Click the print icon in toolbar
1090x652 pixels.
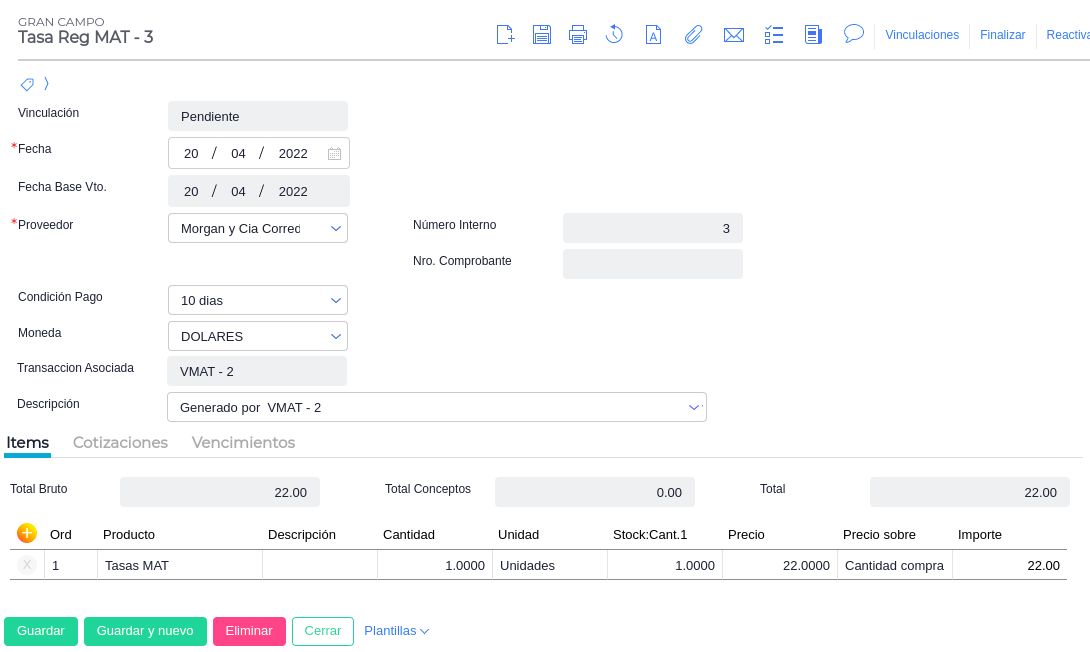click(578, 35)
